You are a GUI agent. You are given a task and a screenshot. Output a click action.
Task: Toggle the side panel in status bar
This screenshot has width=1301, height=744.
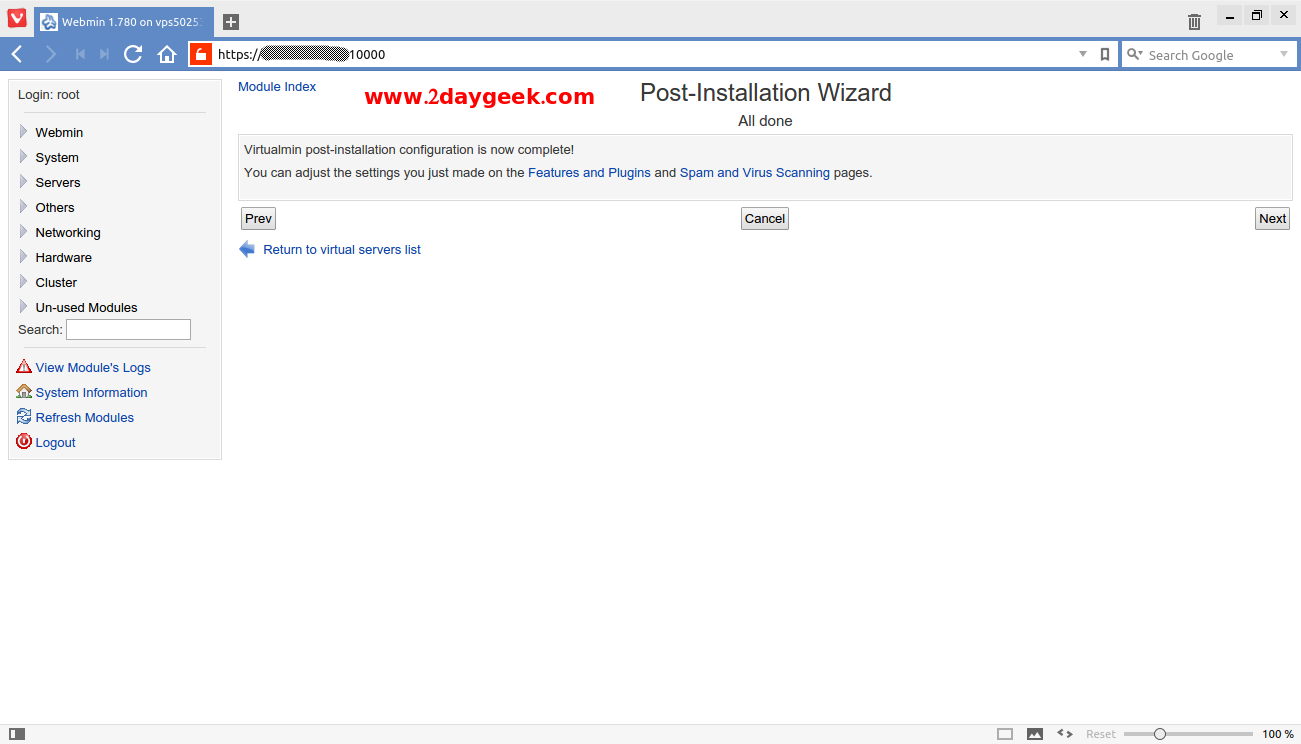click(x=17, y=734)
